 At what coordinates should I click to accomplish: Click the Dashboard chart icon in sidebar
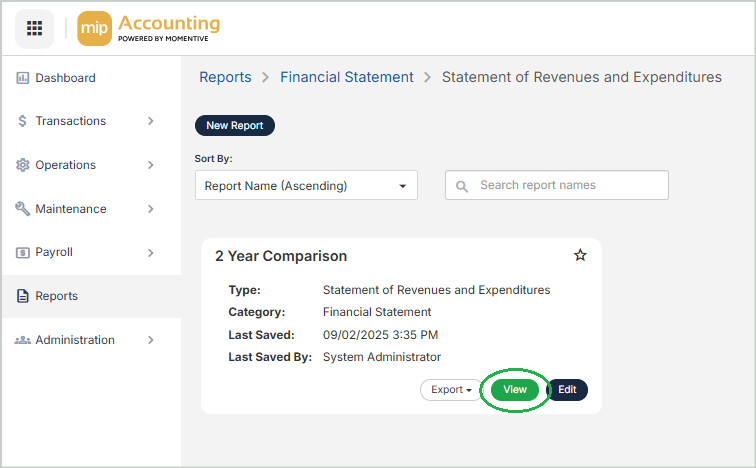[x=23, y=78]
